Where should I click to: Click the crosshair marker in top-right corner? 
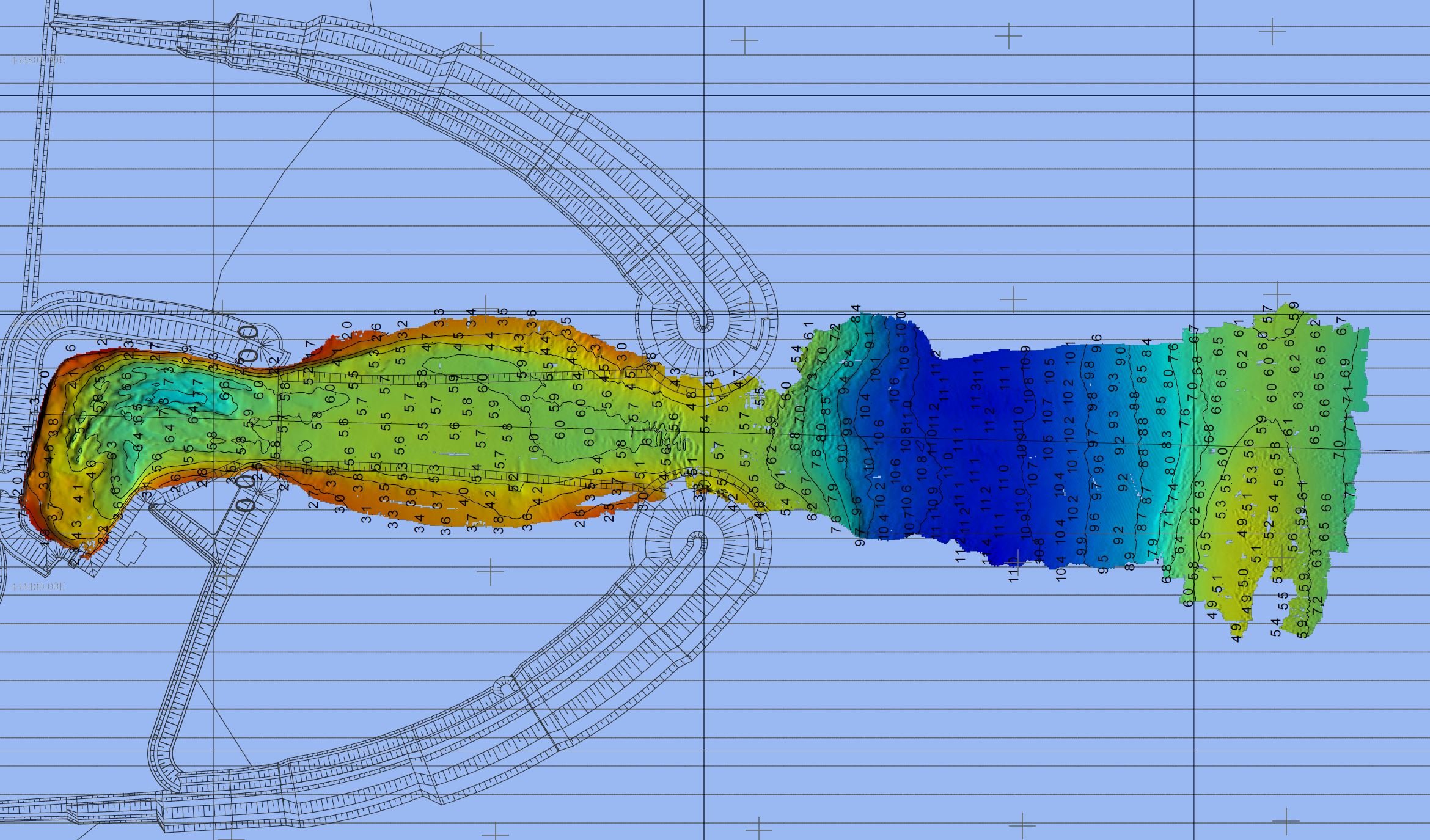pos(1273,31)
